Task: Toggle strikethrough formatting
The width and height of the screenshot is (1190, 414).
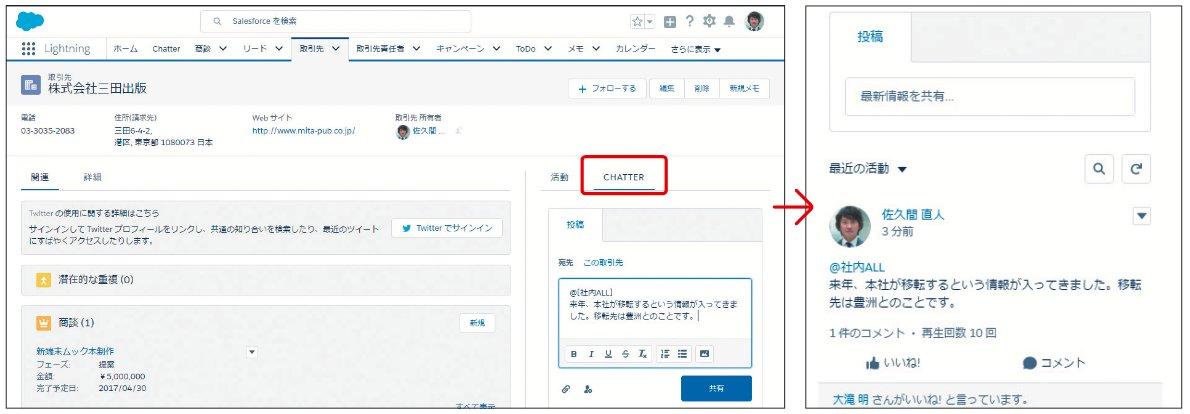Action: coord(625,354)
